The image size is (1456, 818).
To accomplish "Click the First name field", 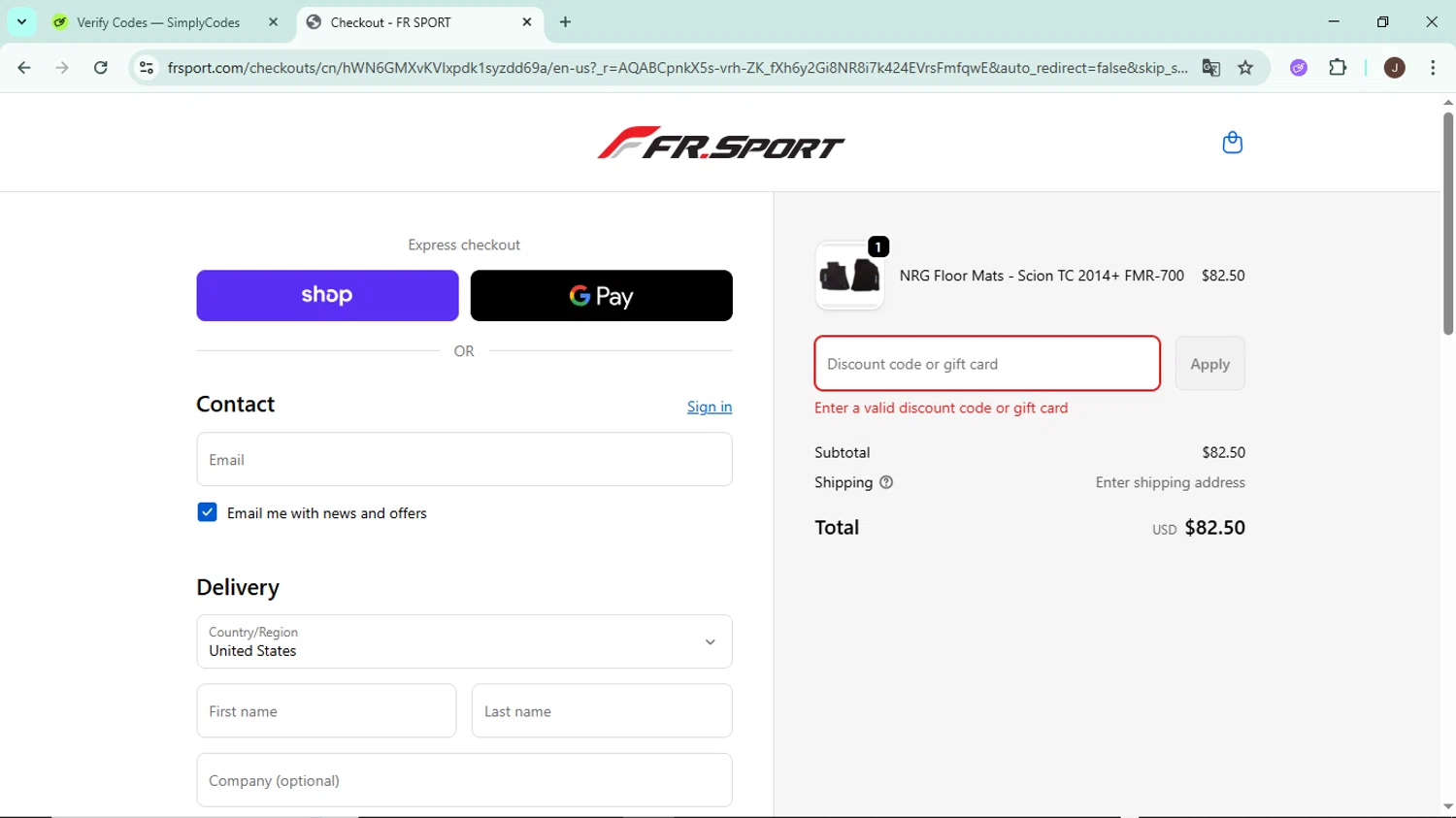I will (326, 711).
